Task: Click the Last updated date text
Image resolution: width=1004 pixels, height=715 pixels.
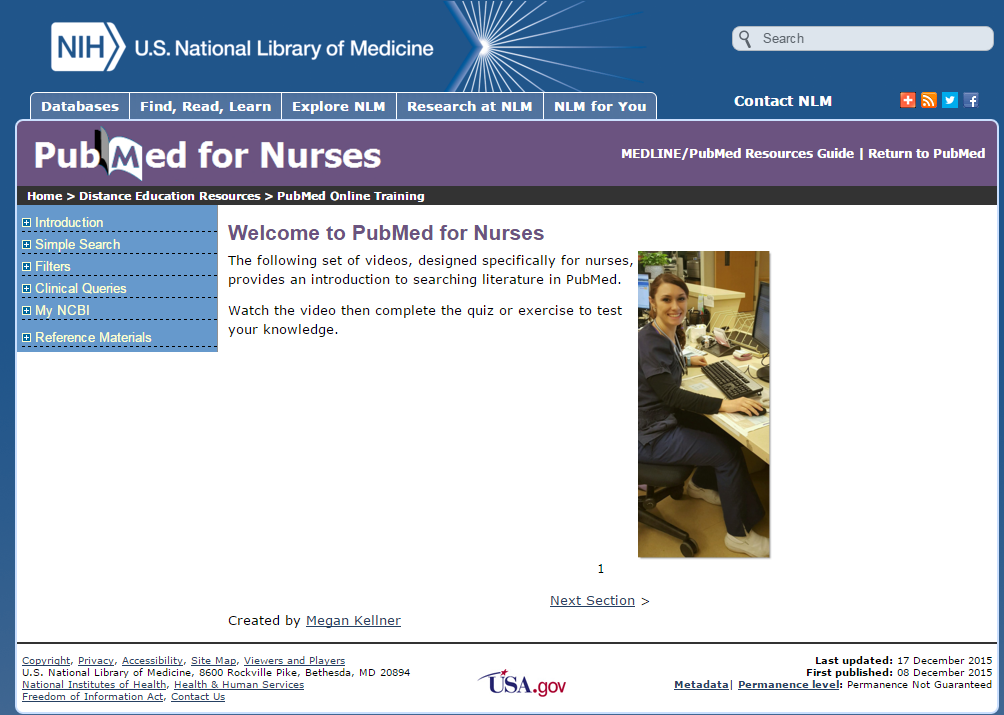Action: click(903, 661)
